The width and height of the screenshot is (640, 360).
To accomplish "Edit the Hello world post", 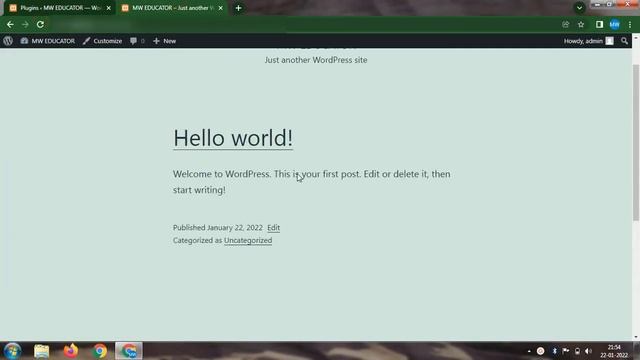I will pyautogui.click(x=273, y=228).
